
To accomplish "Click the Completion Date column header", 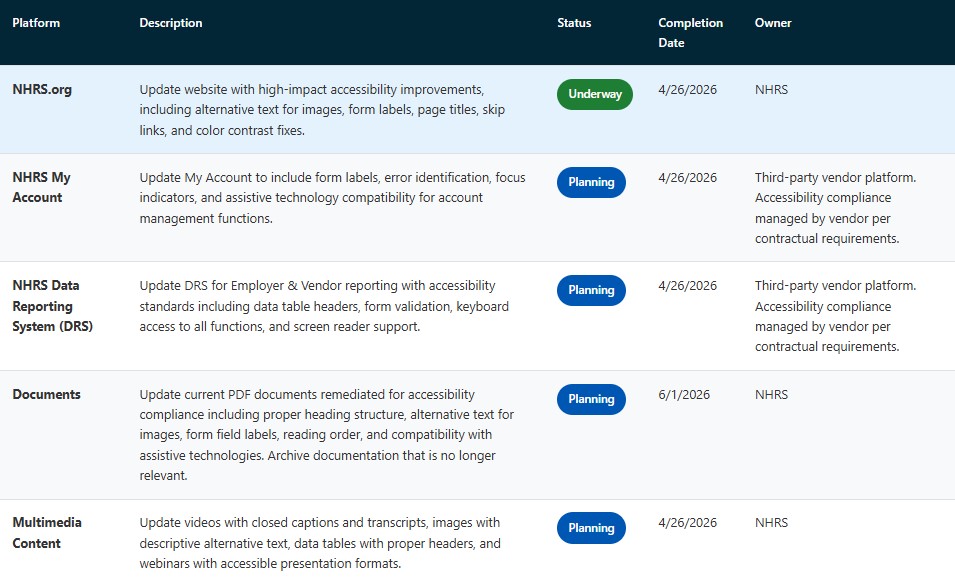I will pos(690,31).
